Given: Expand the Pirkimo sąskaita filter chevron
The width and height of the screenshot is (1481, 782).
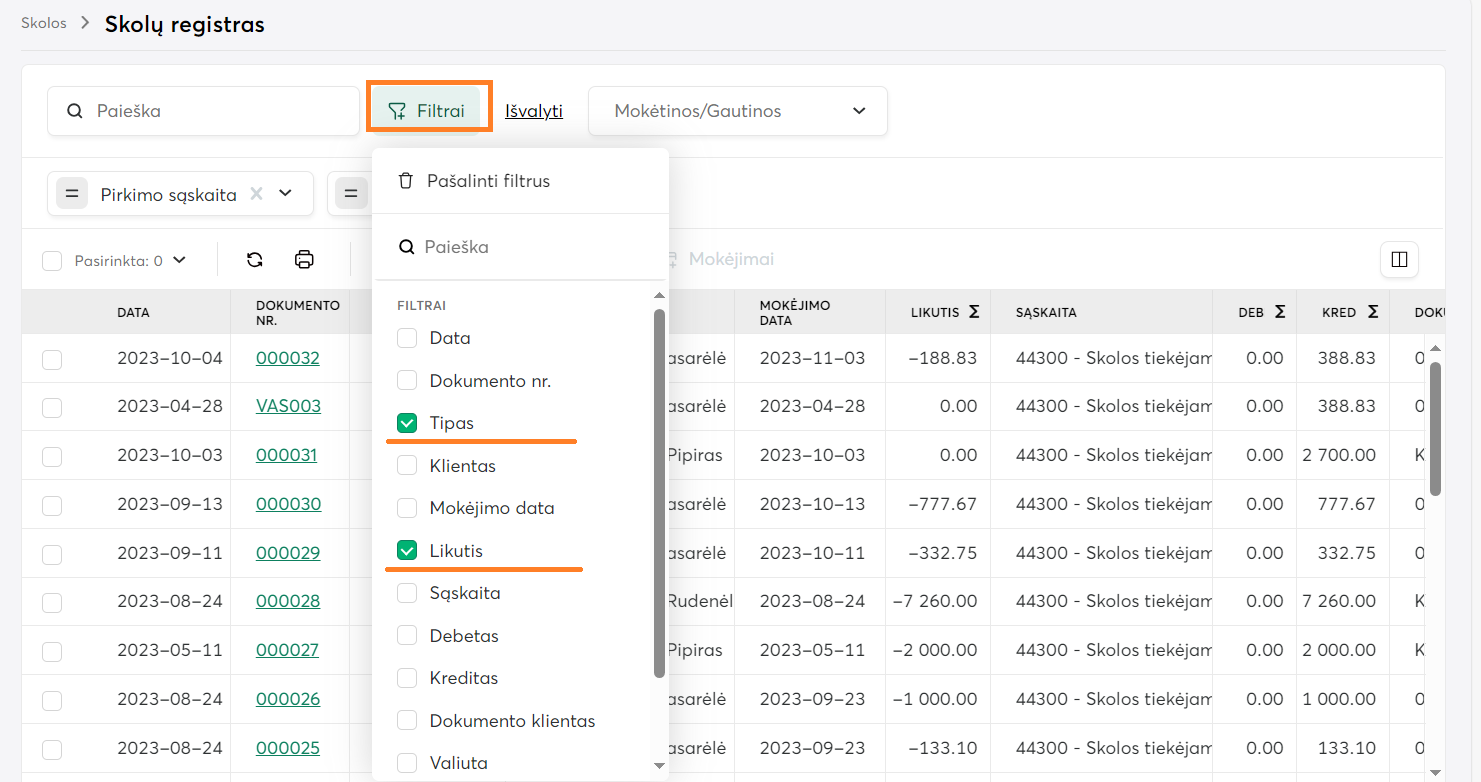Looking at the screenshot, I should point(285,194).
